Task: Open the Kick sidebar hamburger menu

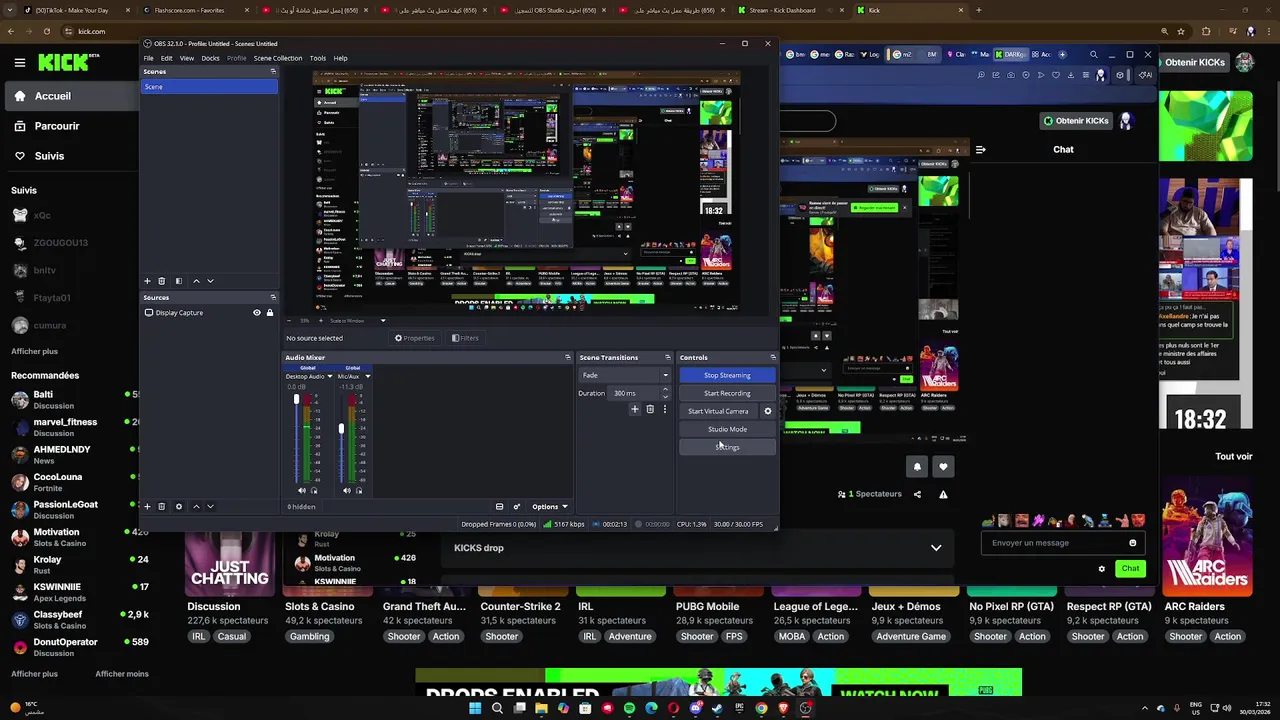Action: pos(19,62)
